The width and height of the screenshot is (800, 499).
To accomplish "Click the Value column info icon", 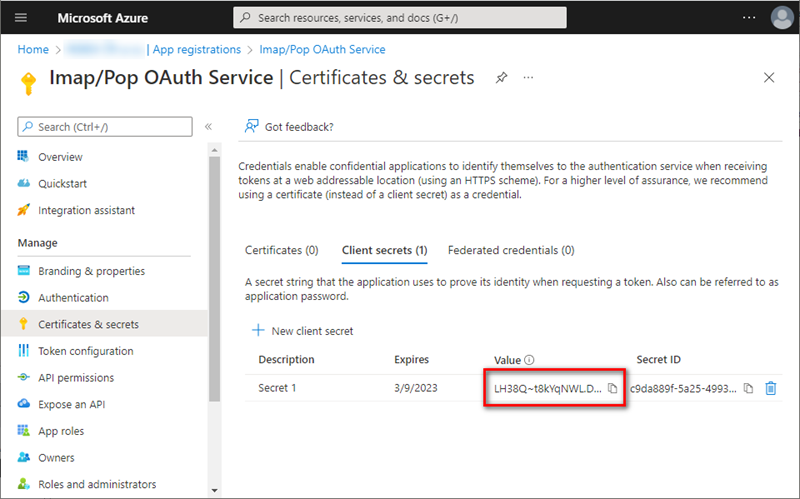I will pos(530,360).
